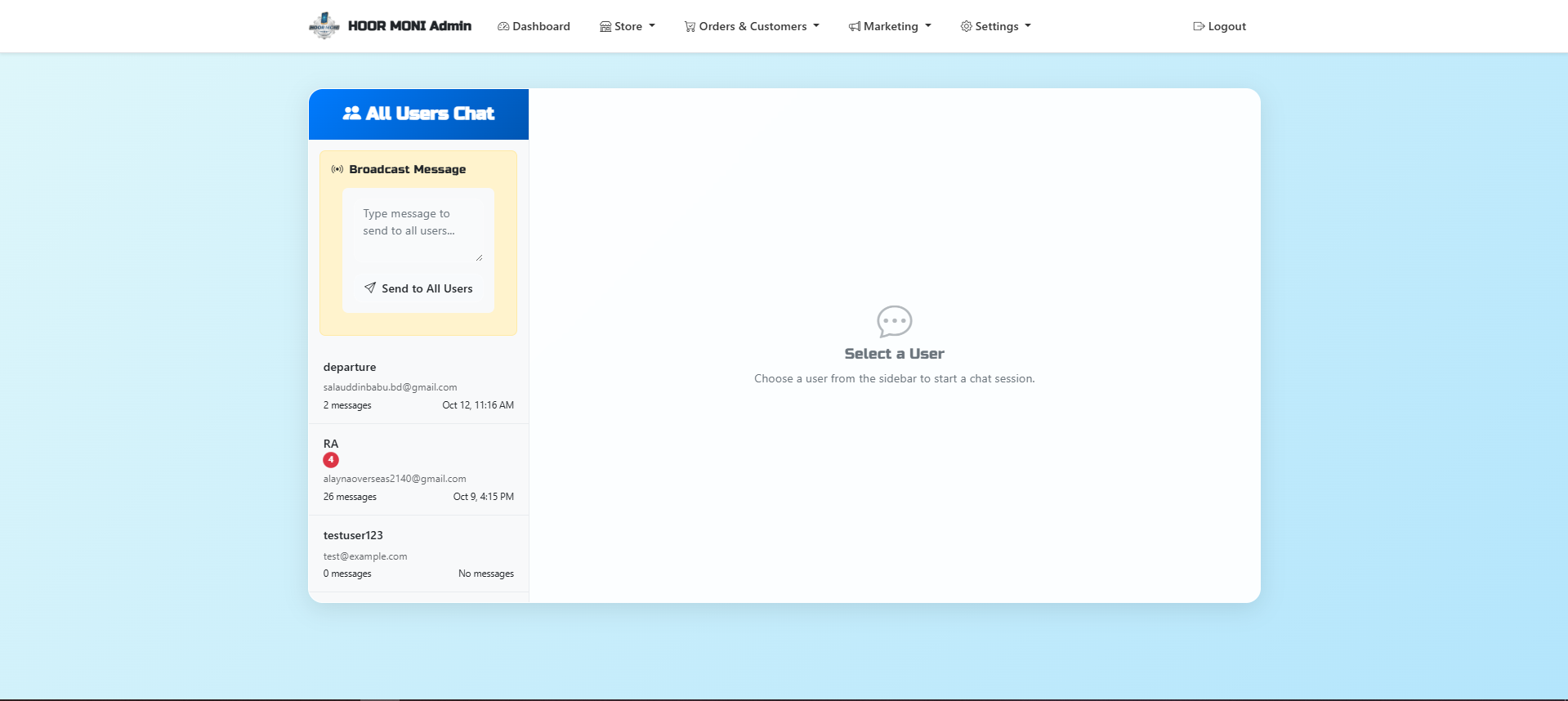Click the textarea resize handle corner
The height and width of the screenshot is (701, 1568).
(479, 258)
